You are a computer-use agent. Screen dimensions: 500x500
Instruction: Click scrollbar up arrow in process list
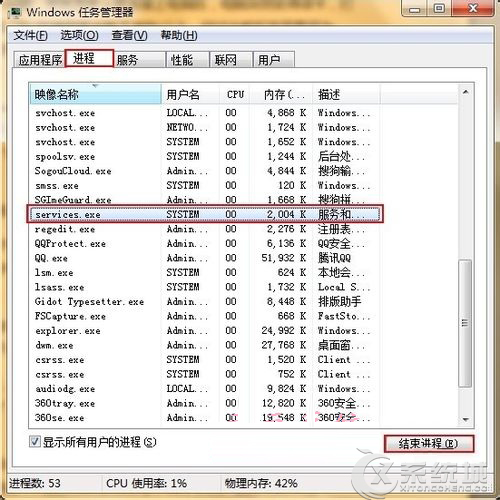click(466, 92)
